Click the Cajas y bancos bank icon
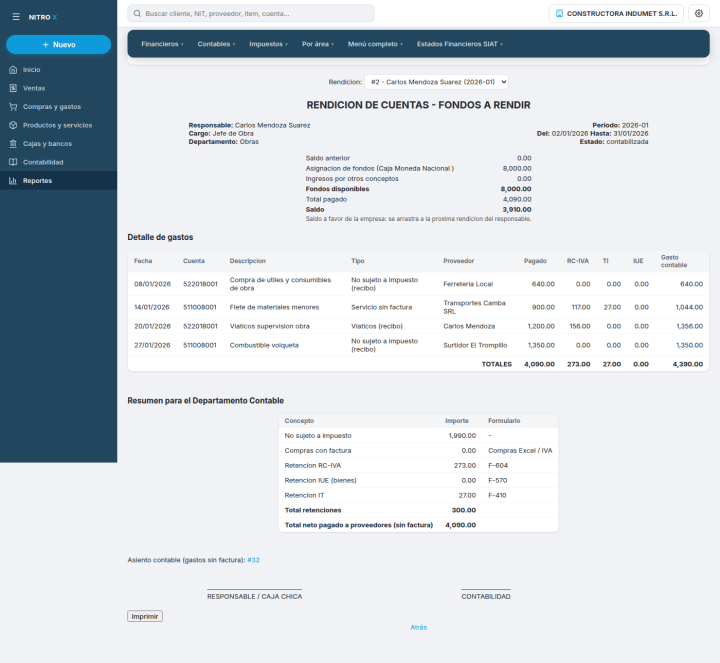Viewport: 720px width, 663px height. (13, 144)
